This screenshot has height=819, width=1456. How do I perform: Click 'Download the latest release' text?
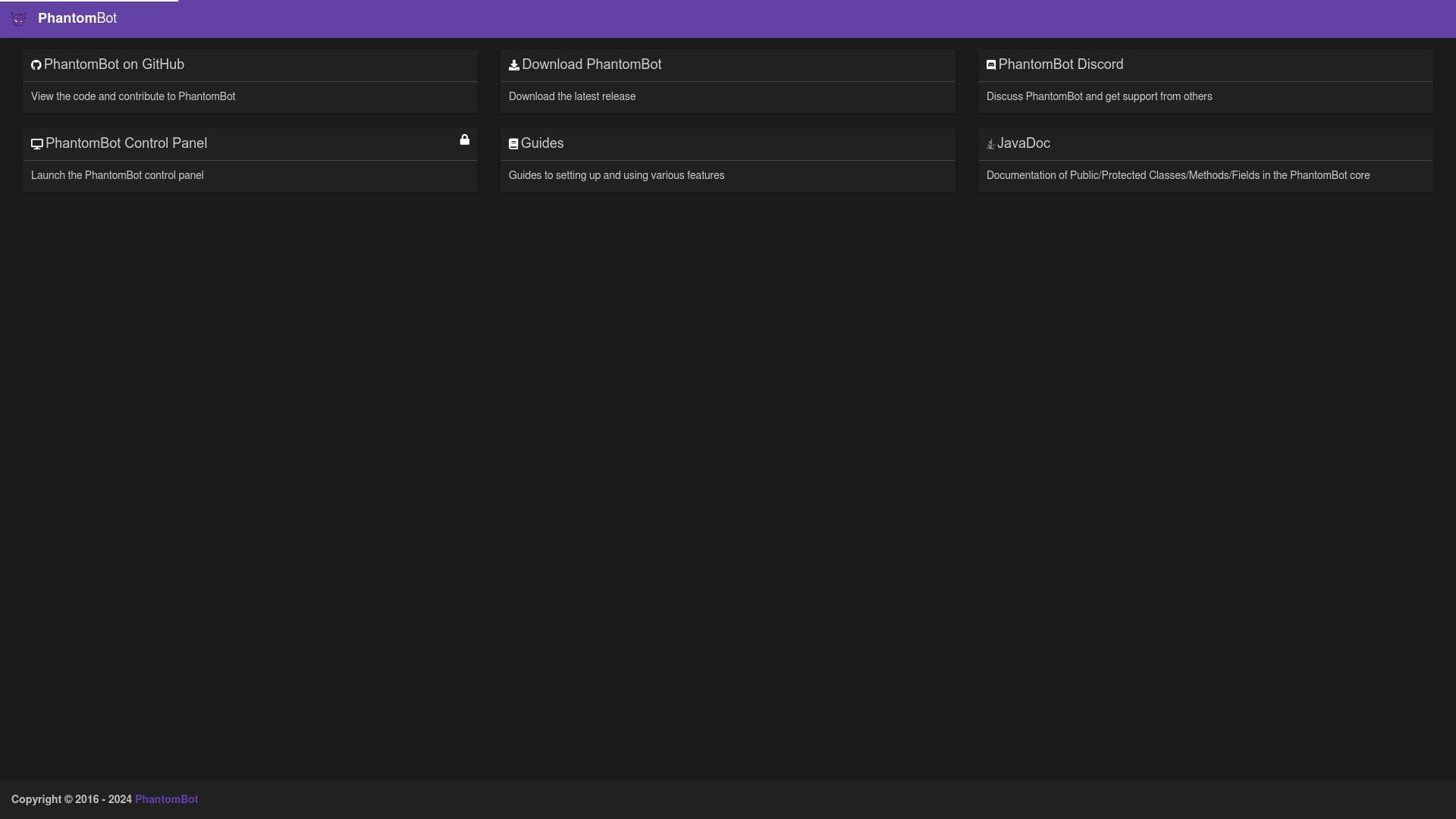[x=571, y=96]
